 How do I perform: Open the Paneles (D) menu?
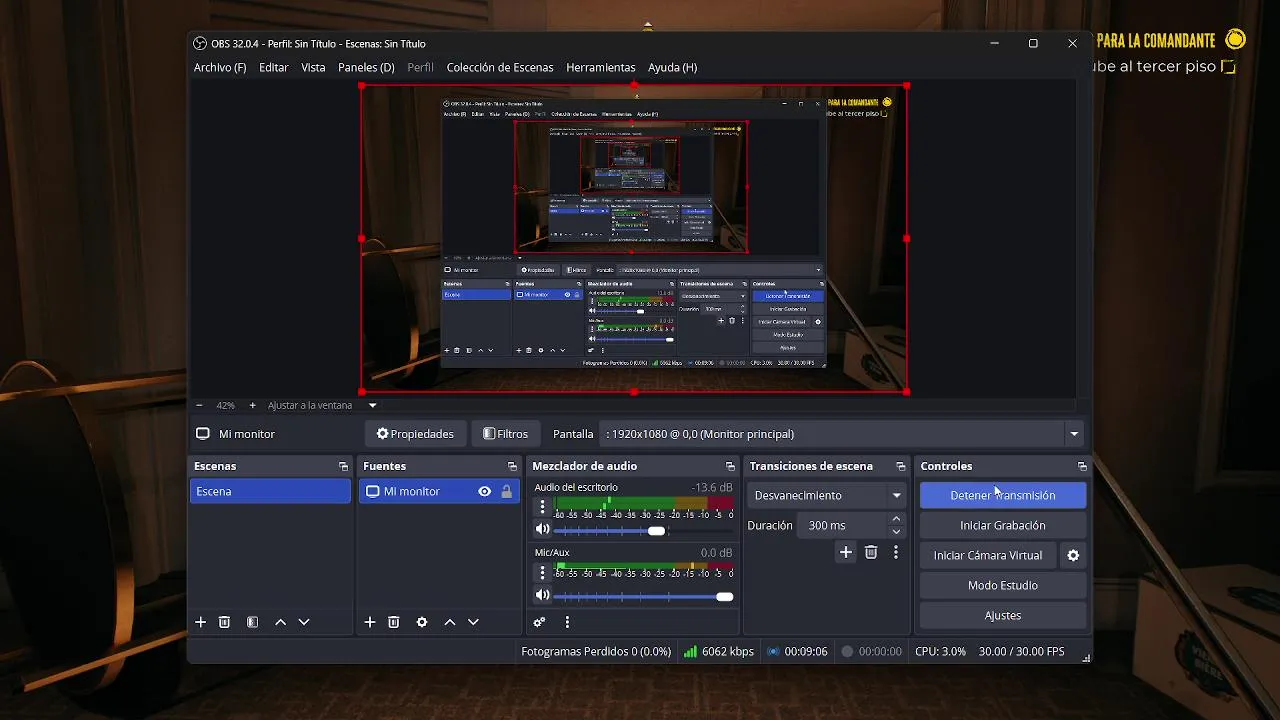[366, 67]
